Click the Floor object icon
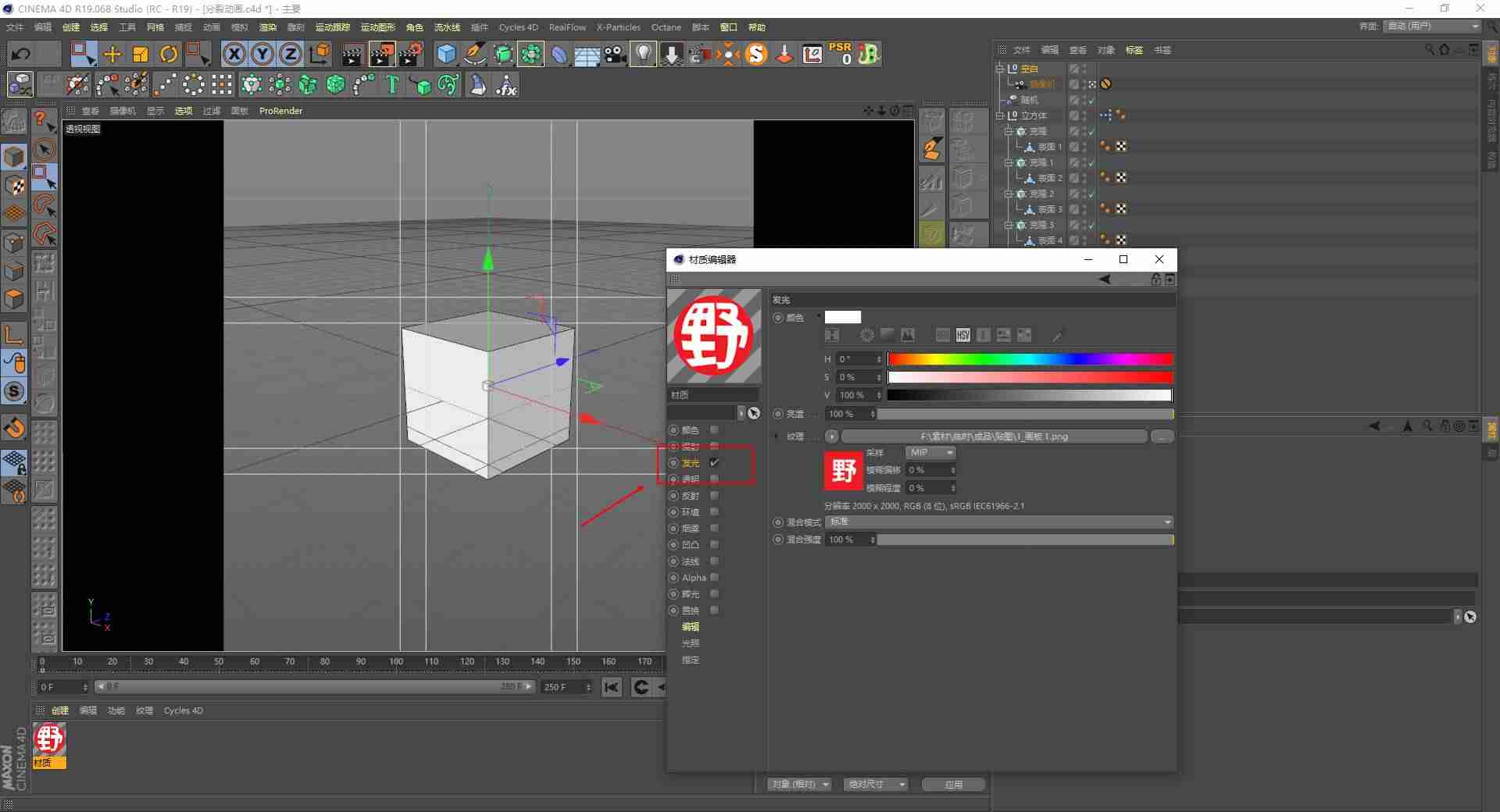Screen dimensions: 1500x812 point(587,55)
